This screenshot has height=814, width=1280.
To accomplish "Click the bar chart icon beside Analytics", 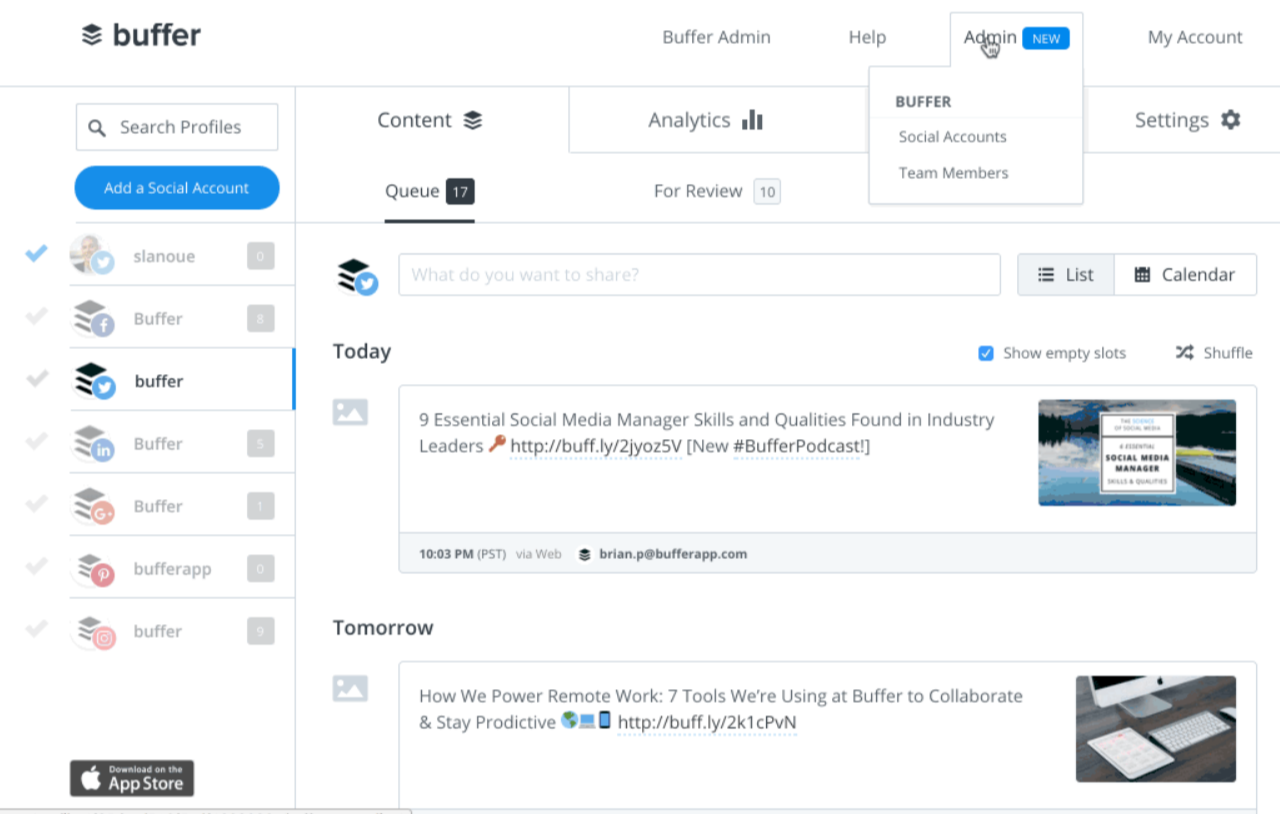I will coord(752,120).
